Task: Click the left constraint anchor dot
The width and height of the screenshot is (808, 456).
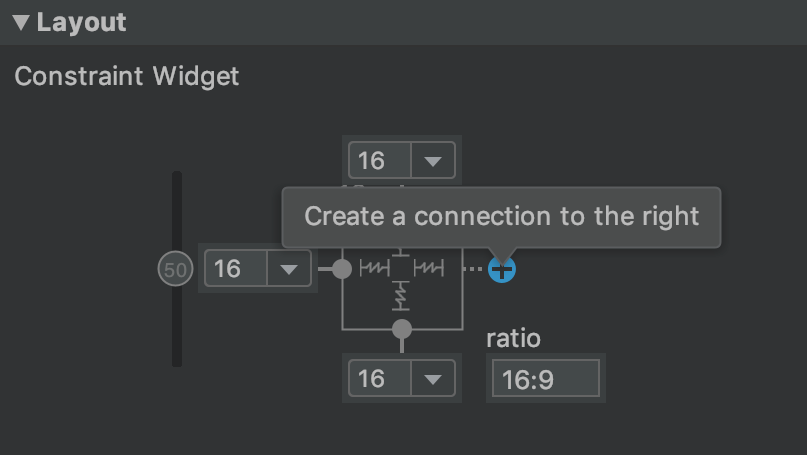Action: pos(342,269)
